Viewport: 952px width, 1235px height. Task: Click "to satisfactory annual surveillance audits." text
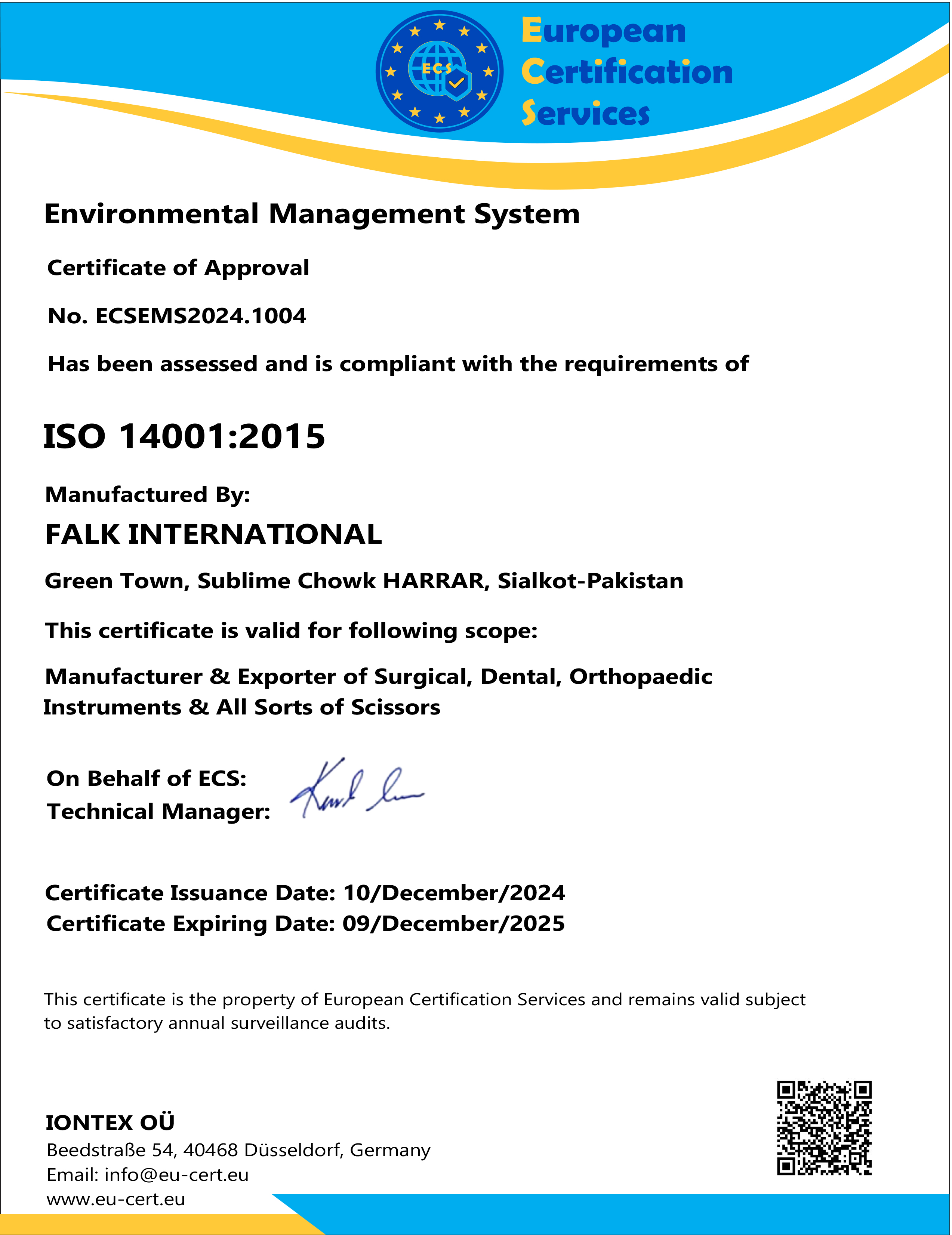click(x=217, y=1023)
